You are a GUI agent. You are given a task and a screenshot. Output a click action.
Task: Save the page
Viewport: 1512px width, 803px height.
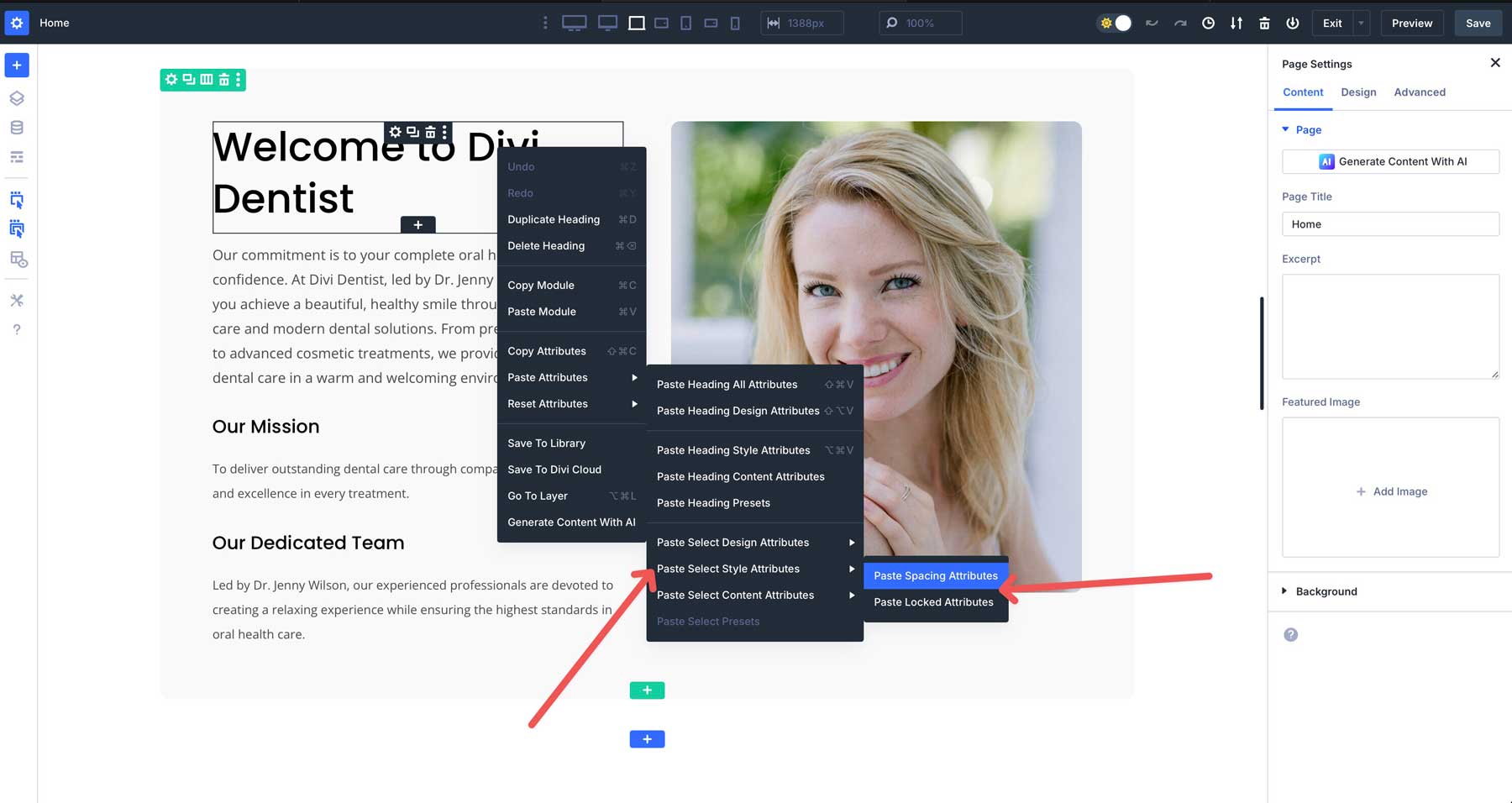(1478, 23)
